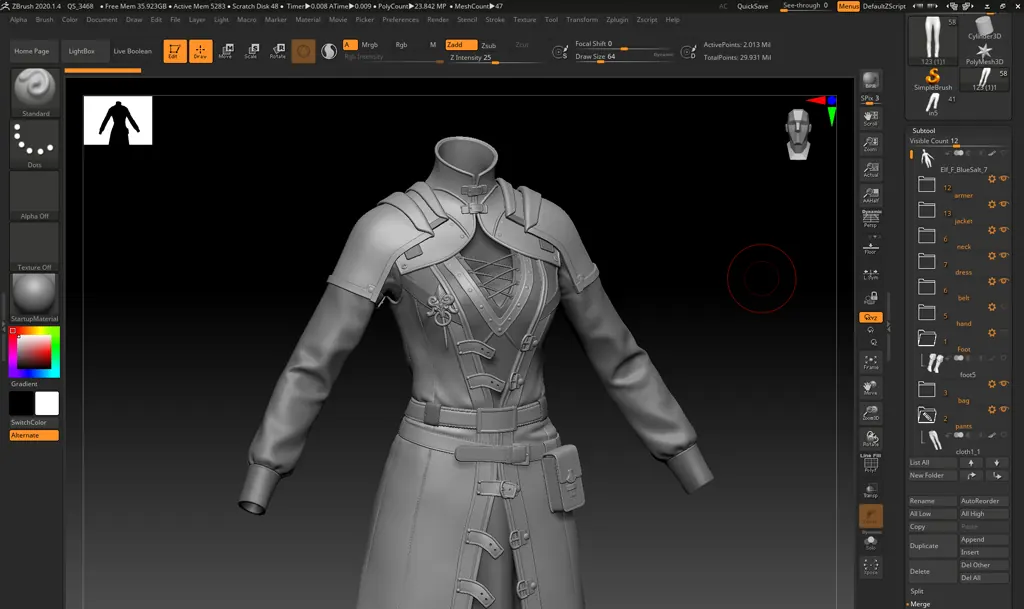This screenshot has width=1024, height=609.
Task: Open the Texture Off selector
Action: pyautogui.click(x=35, y=247)
